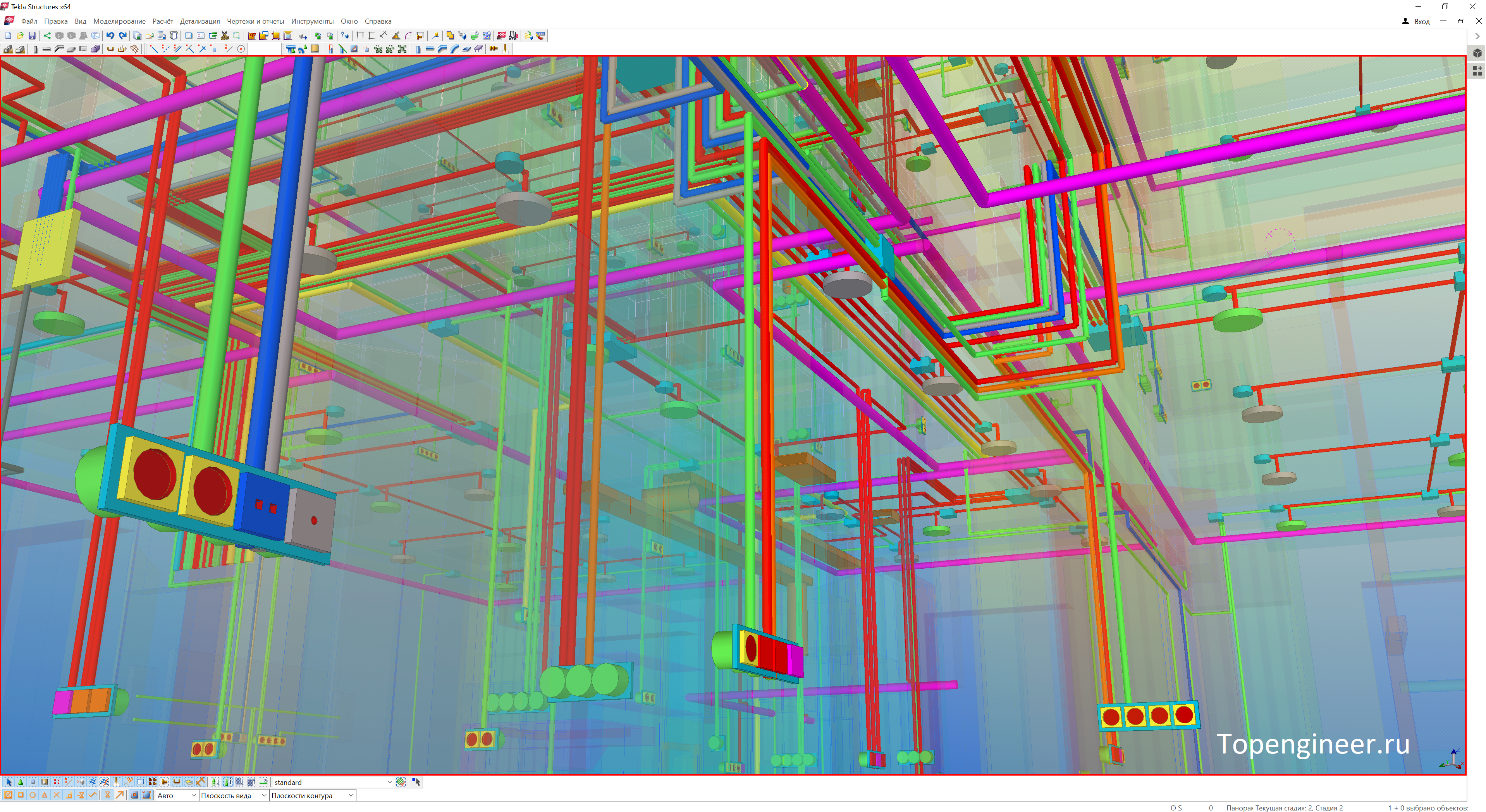Toggle snap to midpoints triangle switch
This screenshot has height=812, width=1486.
pos(45,795)
